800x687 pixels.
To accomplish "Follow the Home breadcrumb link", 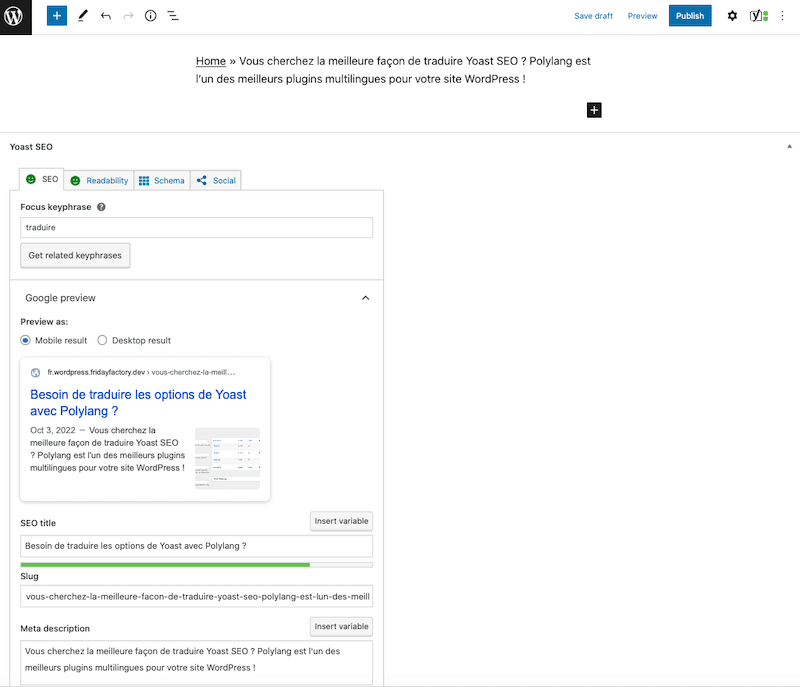I will point(211,61).
